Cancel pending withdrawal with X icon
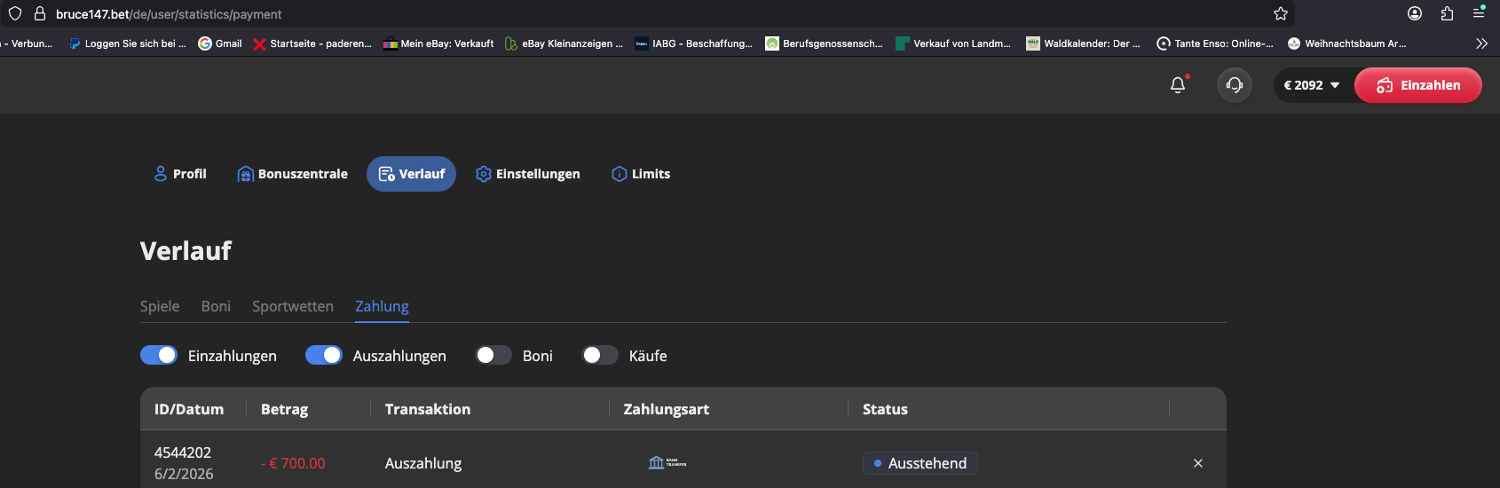Screen dimensions: 1500x488 coord(1198,463)
